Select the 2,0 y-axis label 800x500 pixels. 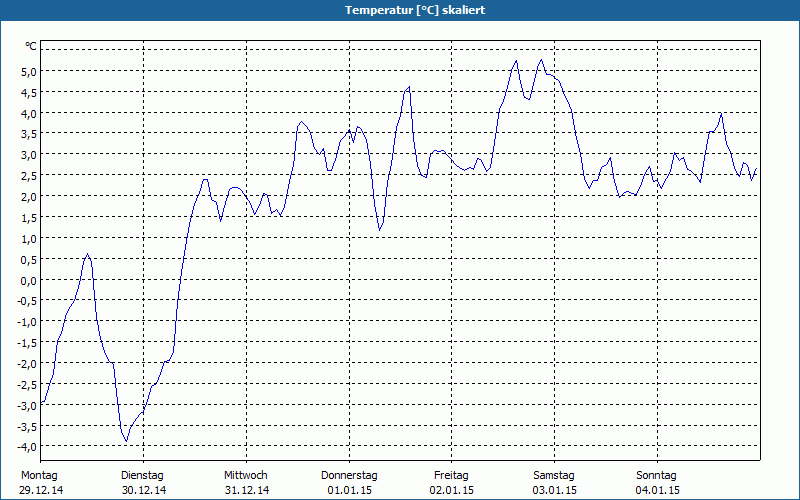[x=29, y=197]
